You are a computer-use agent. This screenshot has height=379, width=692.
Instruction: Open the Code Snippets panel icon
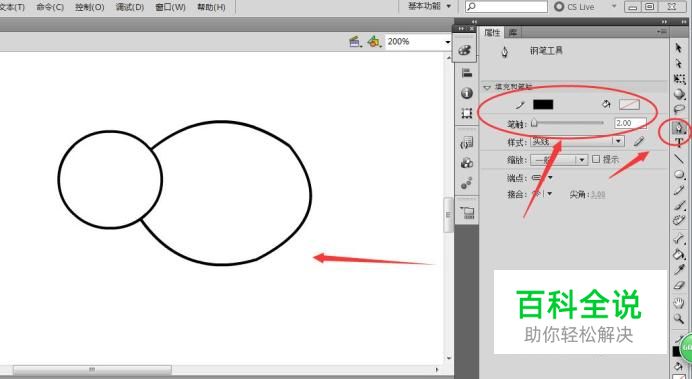pyautogui.click(x=466, y=143)
